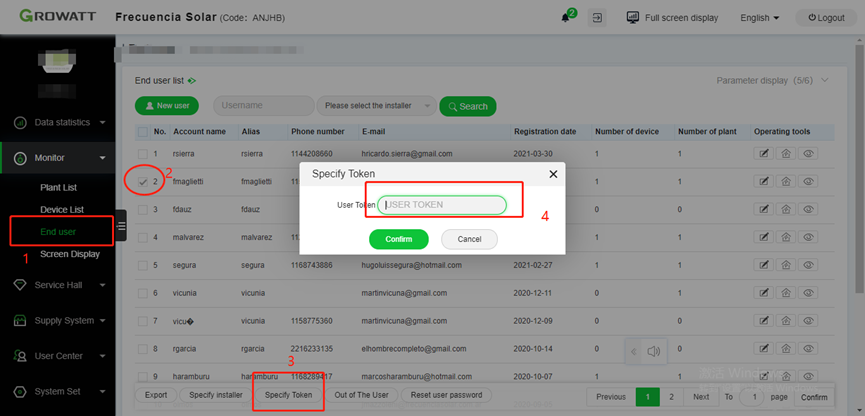Uncheck the checkbox for row 2 fmaglietti
865x416 pixels.
142,182
